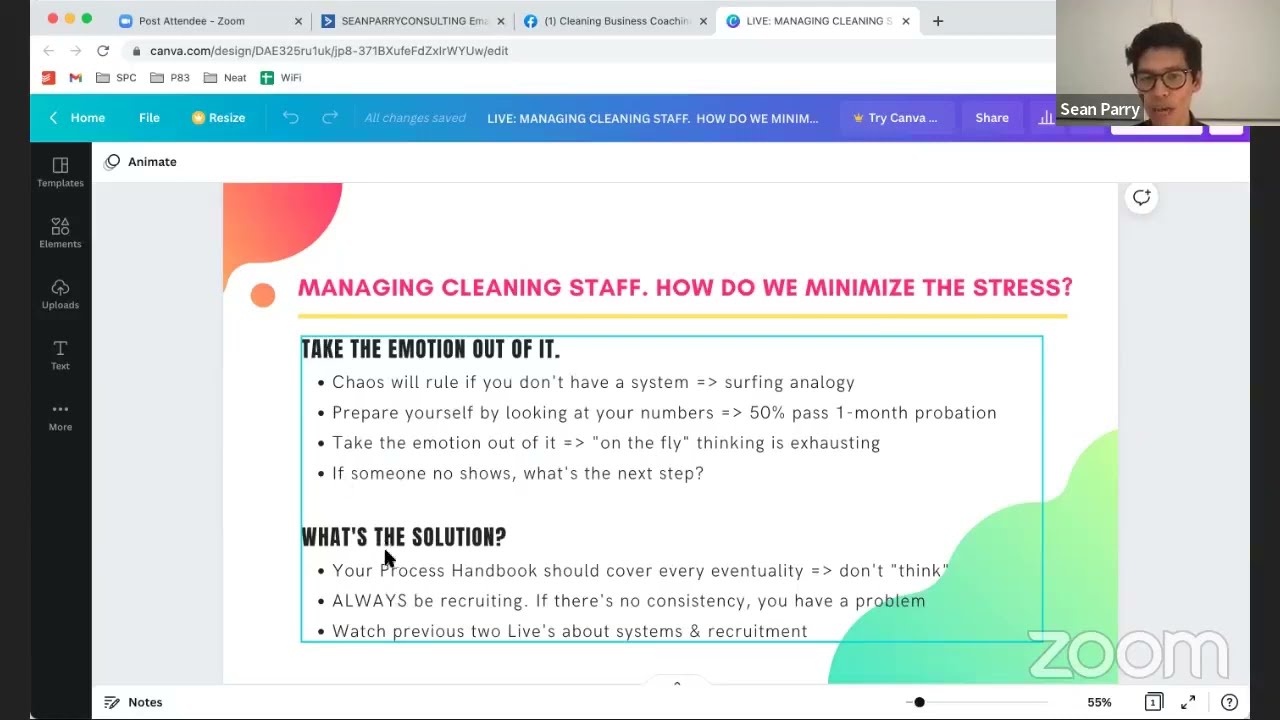1280x720 pixels.
Task: Open the red bookmark icon before Gmail
Action: (x=48, y=77)
